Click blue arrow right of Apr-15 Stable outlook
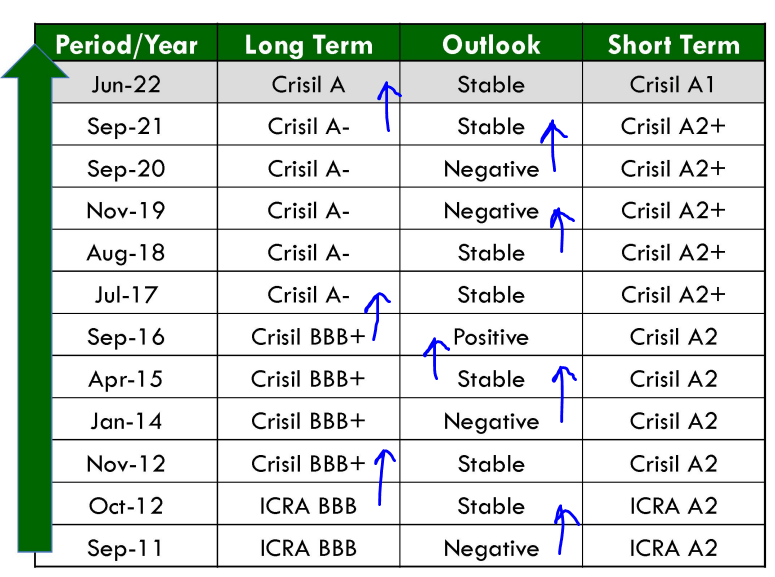This screenshot has height=577, width=775. [x=563, y=393]
